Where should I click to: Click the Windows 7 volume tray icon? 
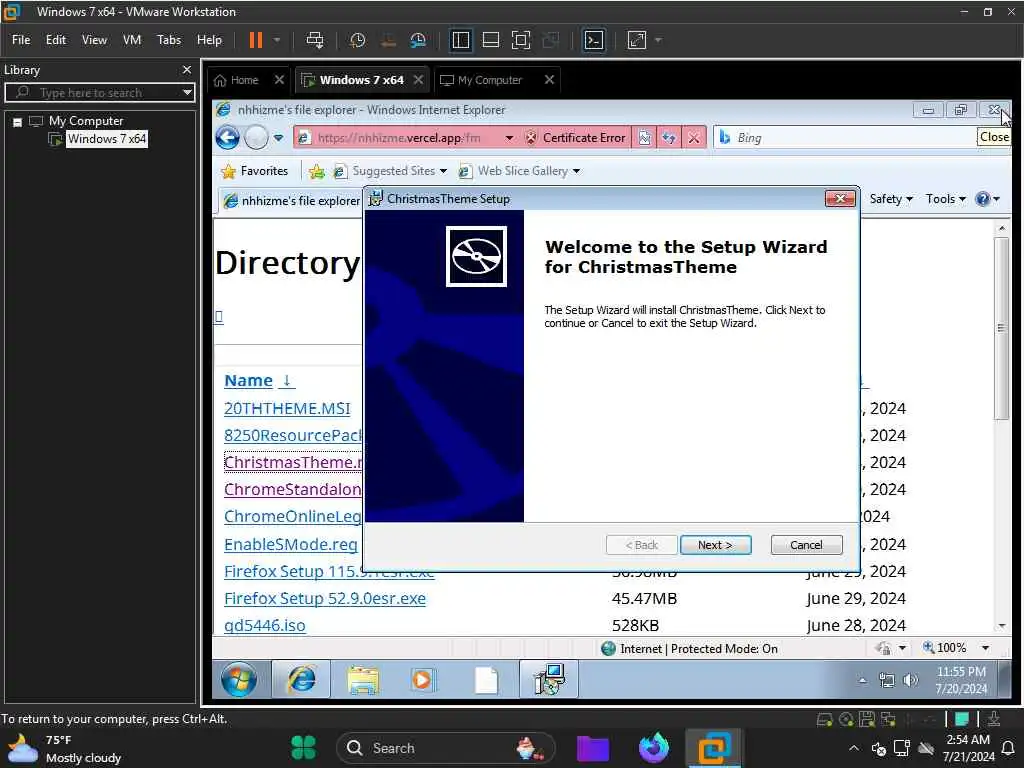coord(910,680)
